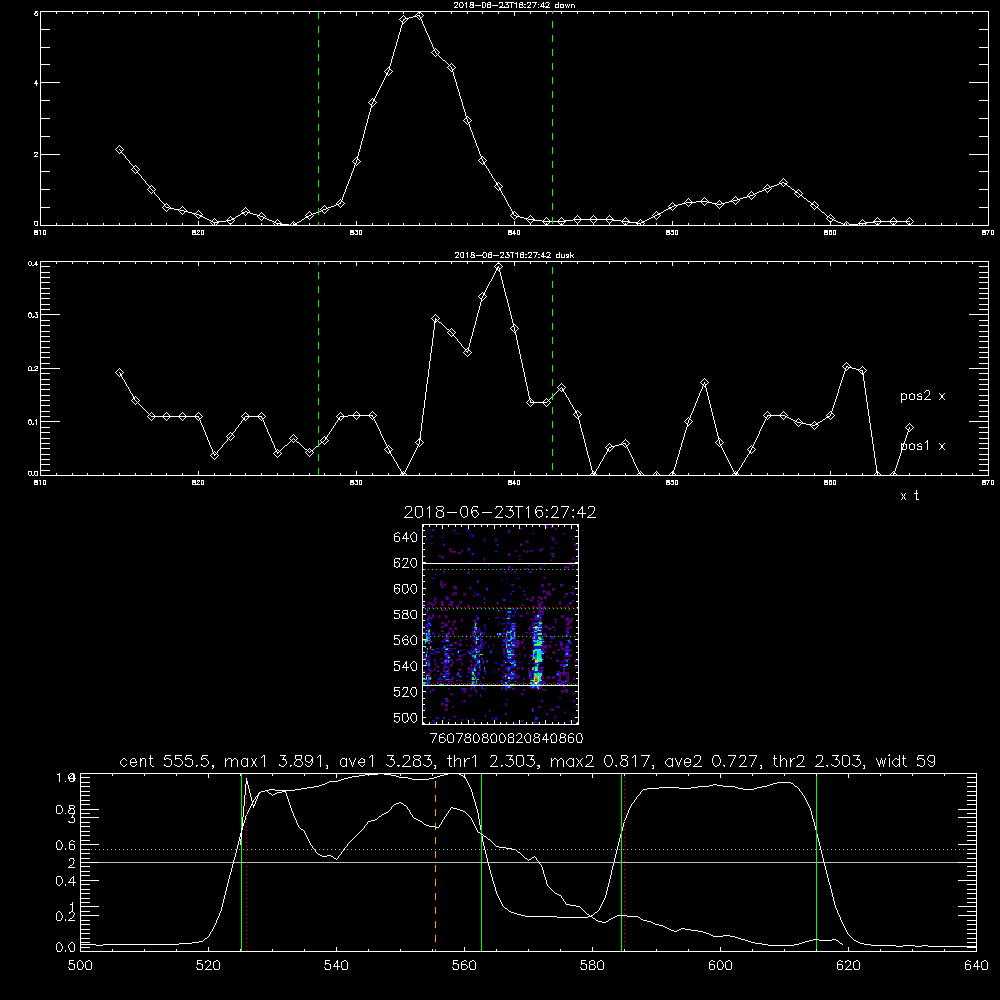1000x1000 pixels.
Task: Click the upper white horizontal line in spectral image
Action: pos(501,564)
